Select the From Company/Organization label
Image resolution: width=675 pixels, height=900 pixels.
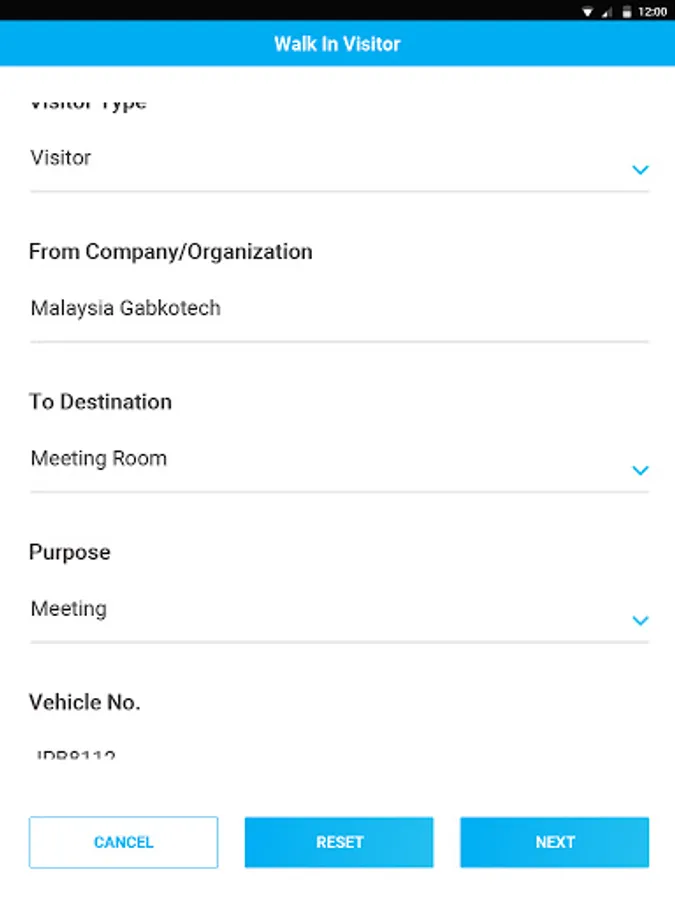[170, 252]
